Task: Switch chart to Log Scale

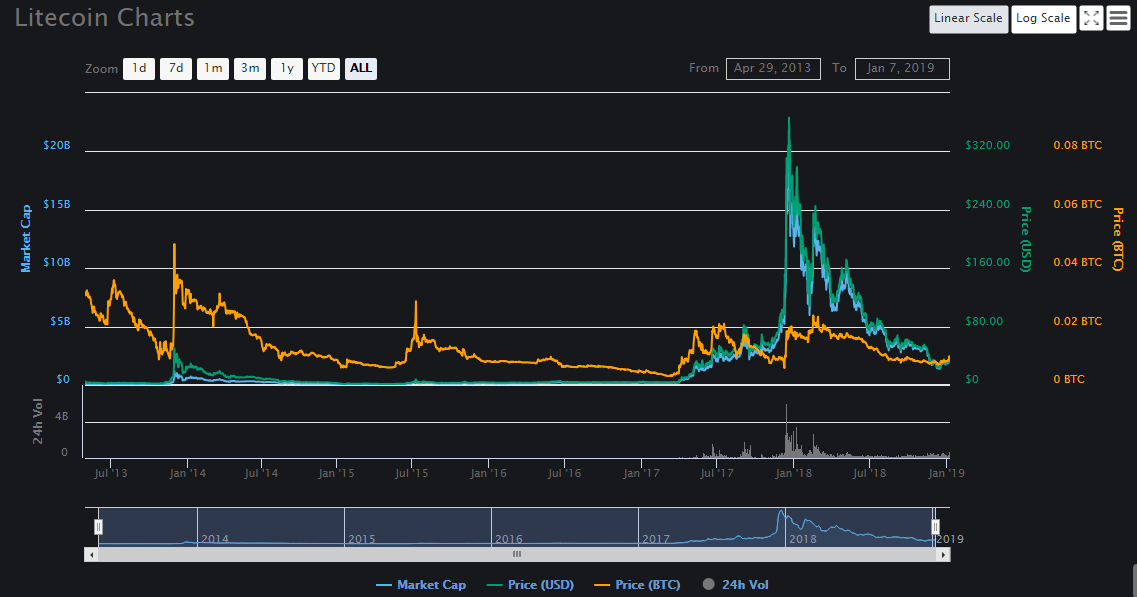Action: [x=1043, y=19]
